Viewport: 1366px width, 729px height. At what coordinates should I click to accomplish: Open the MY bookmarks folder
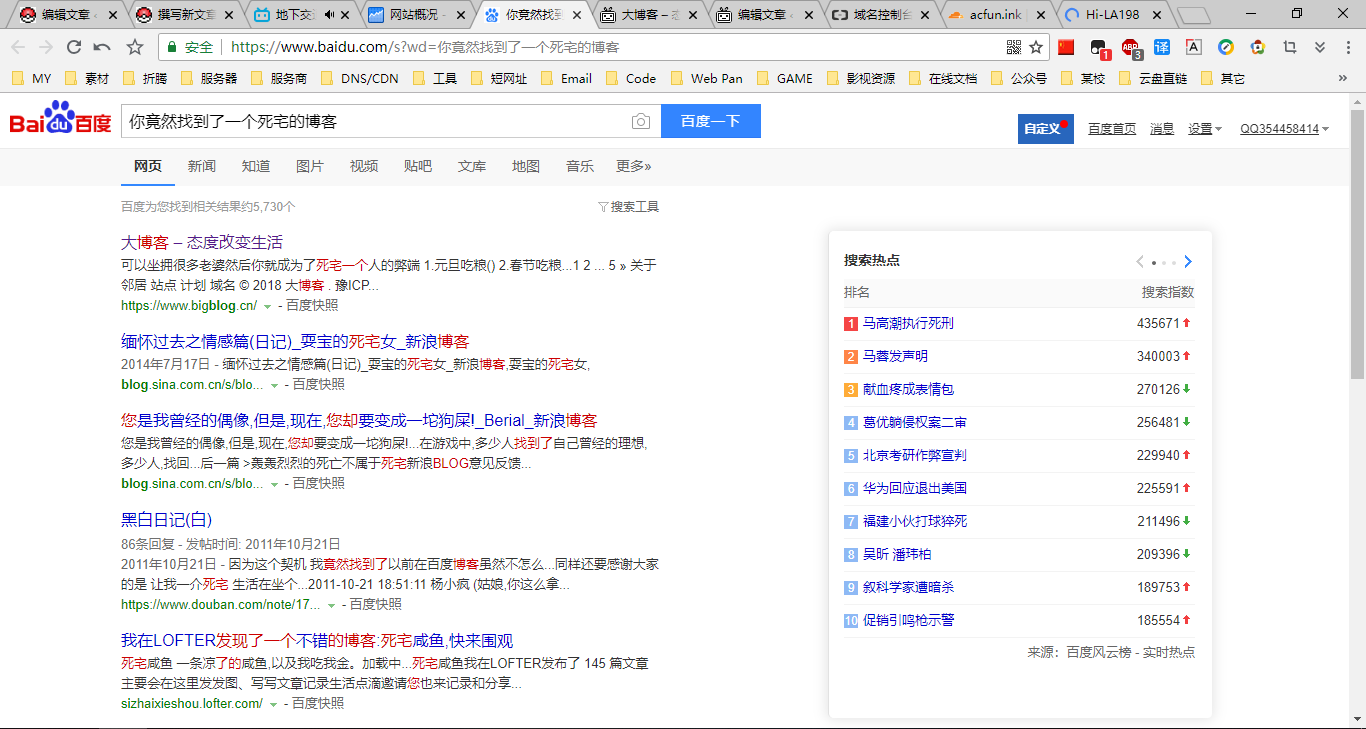click(x=32, y=78)
